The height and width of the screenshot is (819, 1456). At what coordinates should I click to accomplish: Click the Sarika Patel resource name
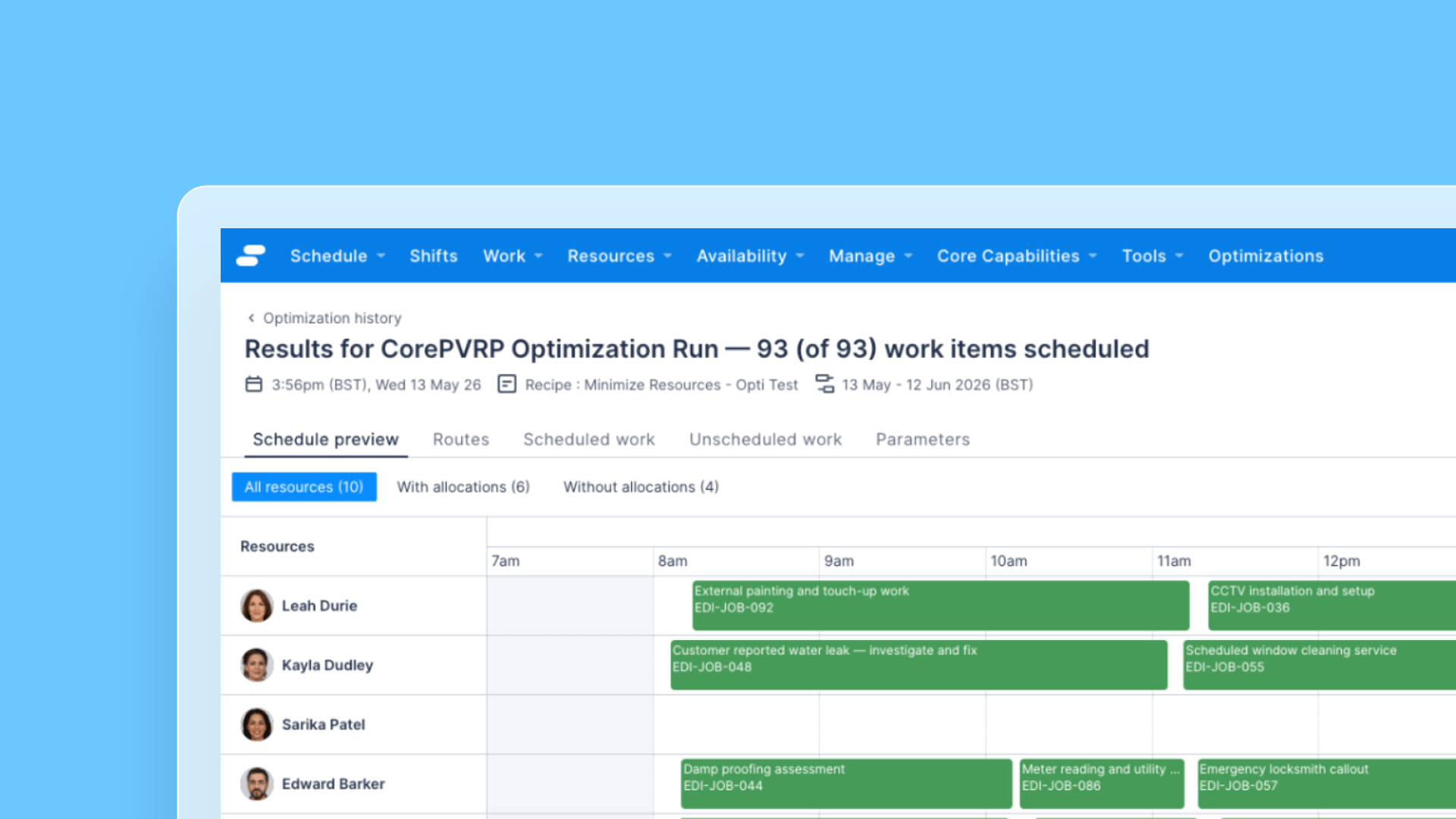[x=323, y=724]
